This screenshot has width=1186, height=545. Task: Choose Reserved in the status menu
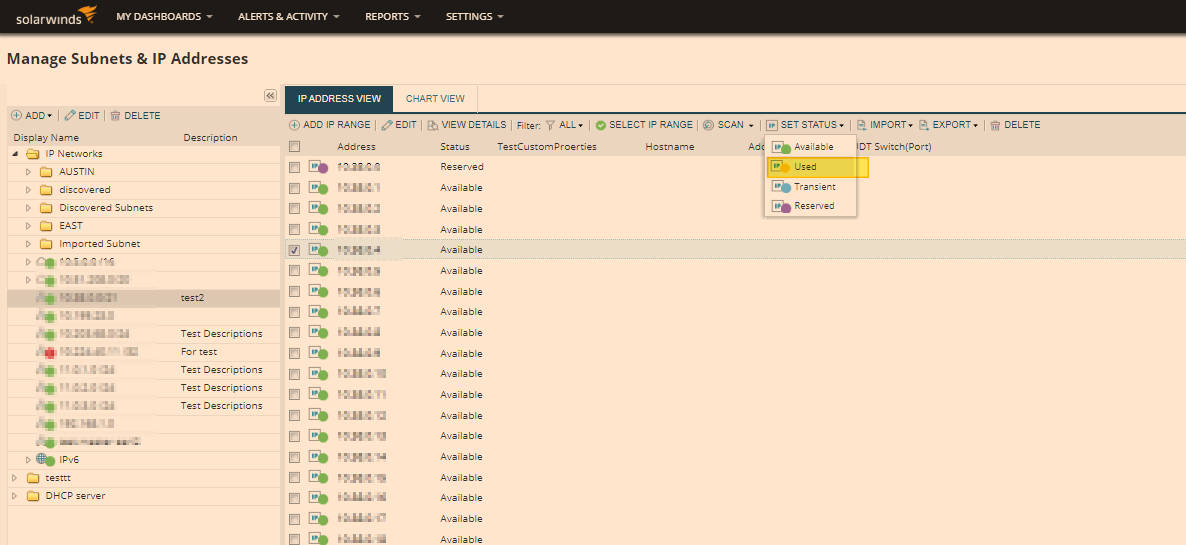810,206
